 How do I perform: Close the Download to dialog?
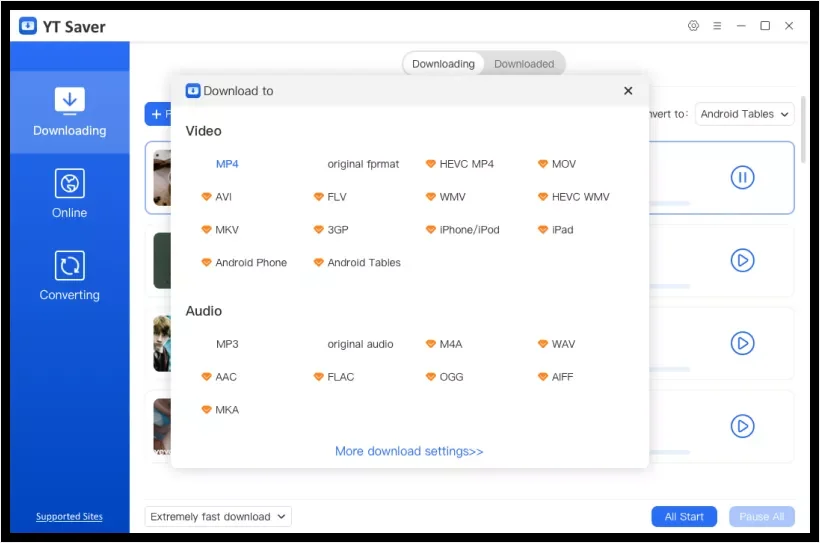point(628,91)
